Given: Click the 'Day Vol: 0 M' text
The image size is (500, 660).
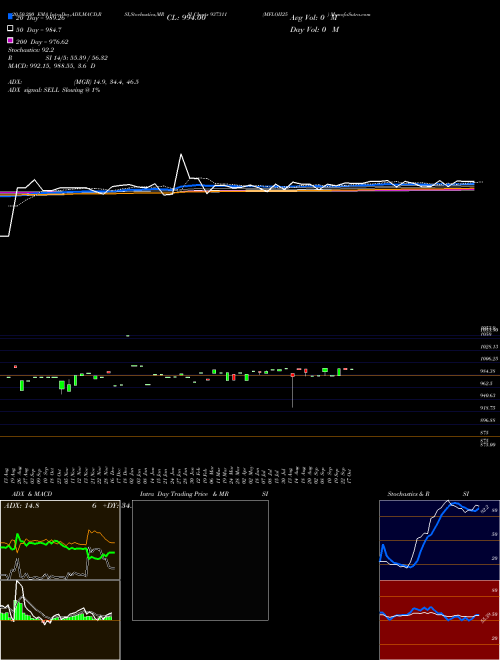Looking at the screenshot, I should click(314, 30).
